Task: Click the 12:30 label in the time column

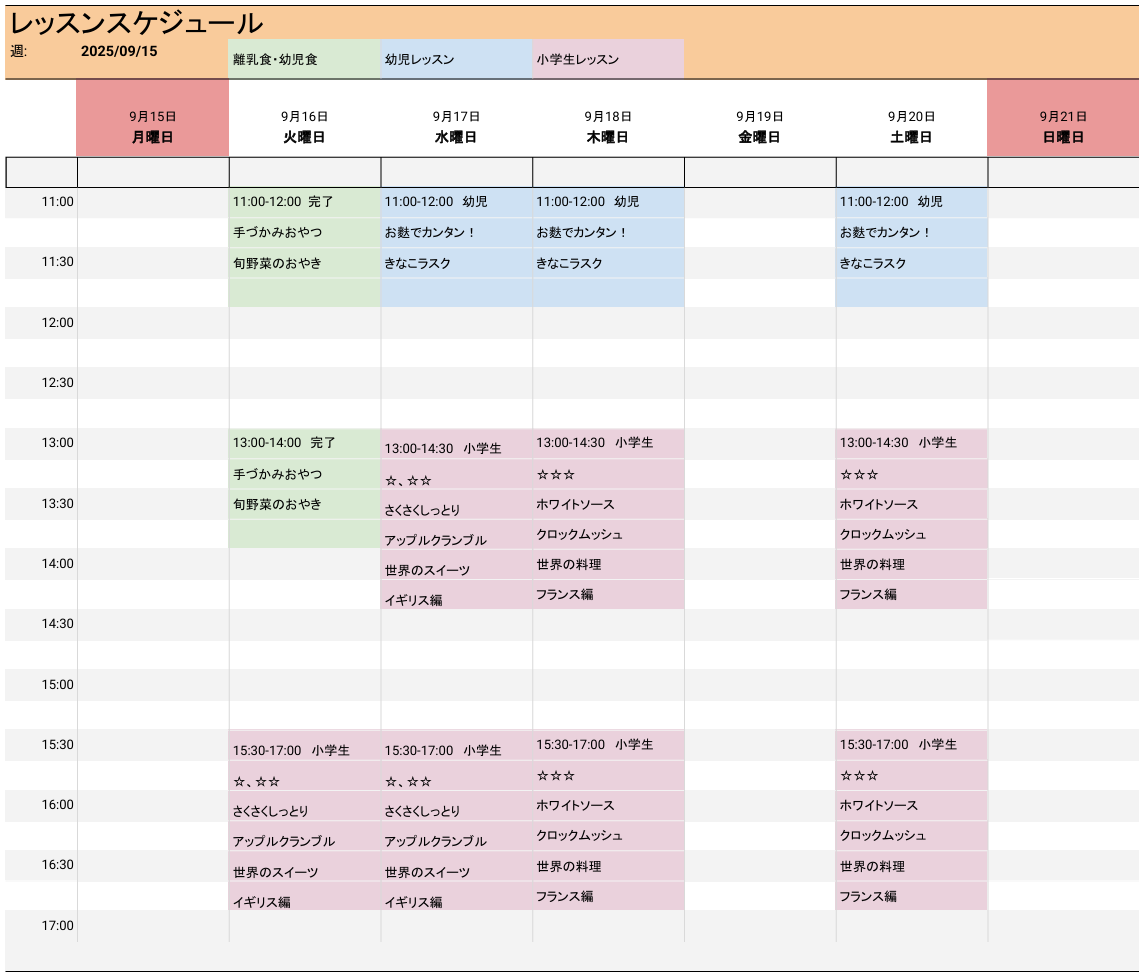Action: (57, 383)
